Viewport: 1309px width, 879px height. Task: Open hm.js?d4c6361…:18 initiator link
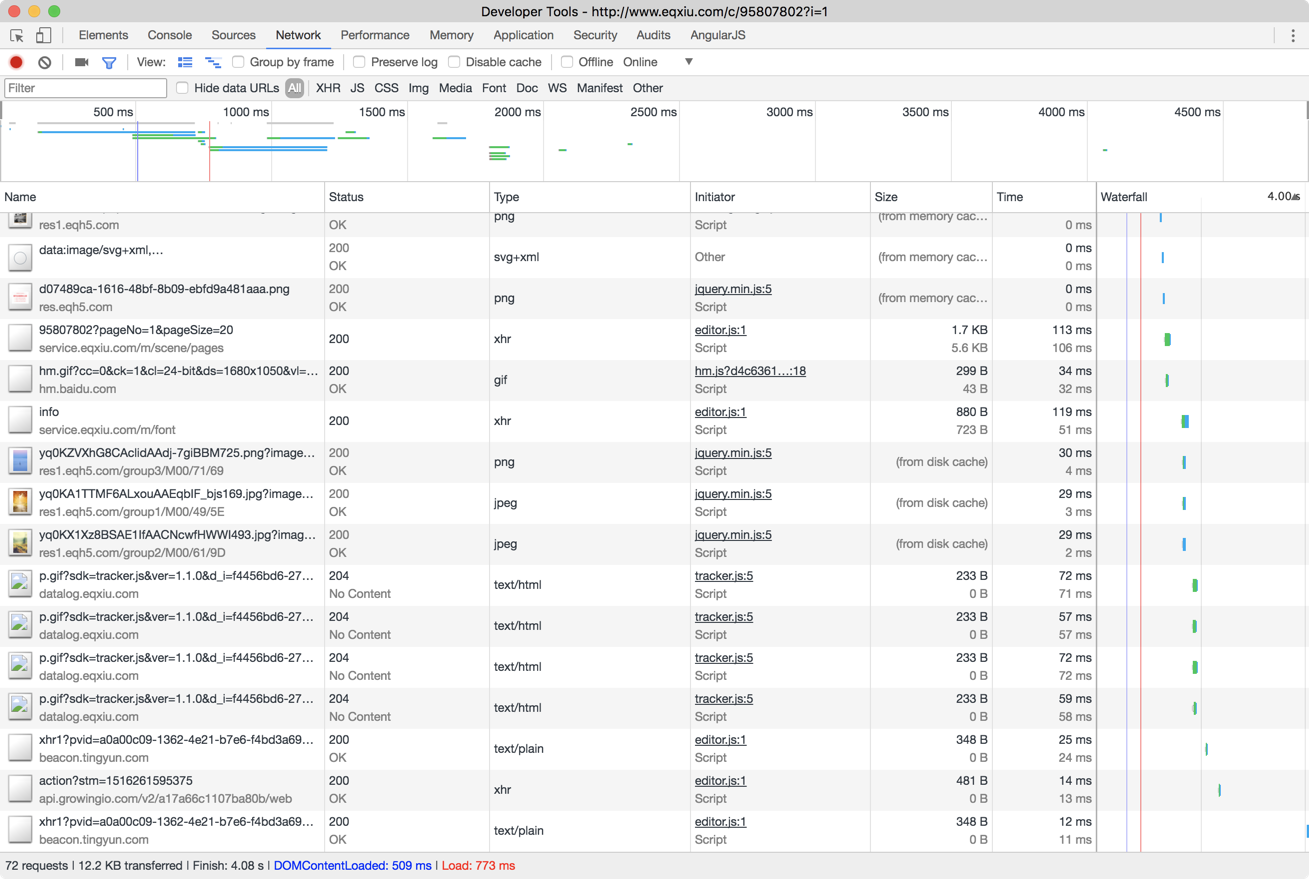(x=750, y=371)
